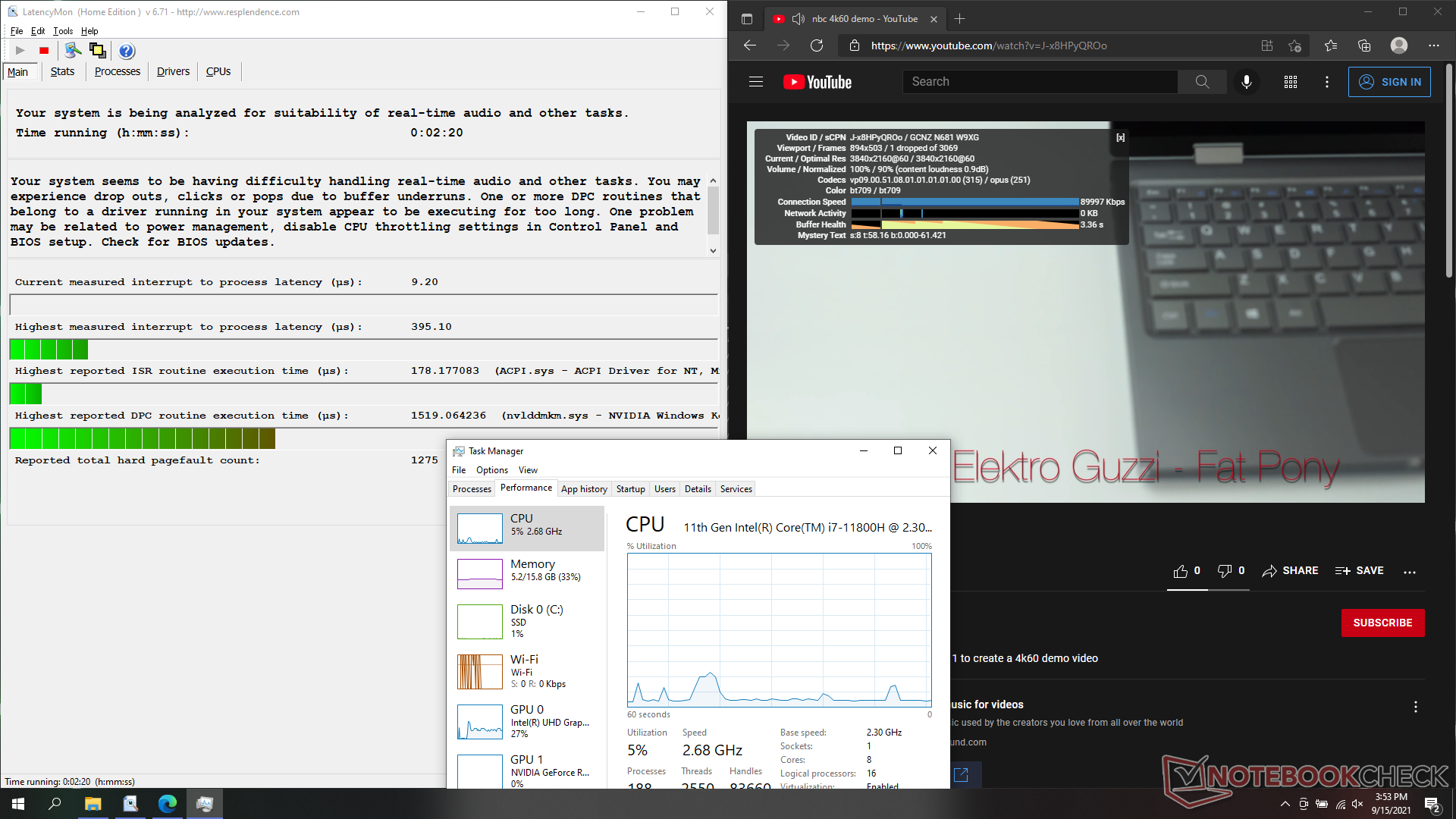Switch to the CPUs tab
Image resolution: width=1456 pixels, height=819 pixels.
coord(218,71)
